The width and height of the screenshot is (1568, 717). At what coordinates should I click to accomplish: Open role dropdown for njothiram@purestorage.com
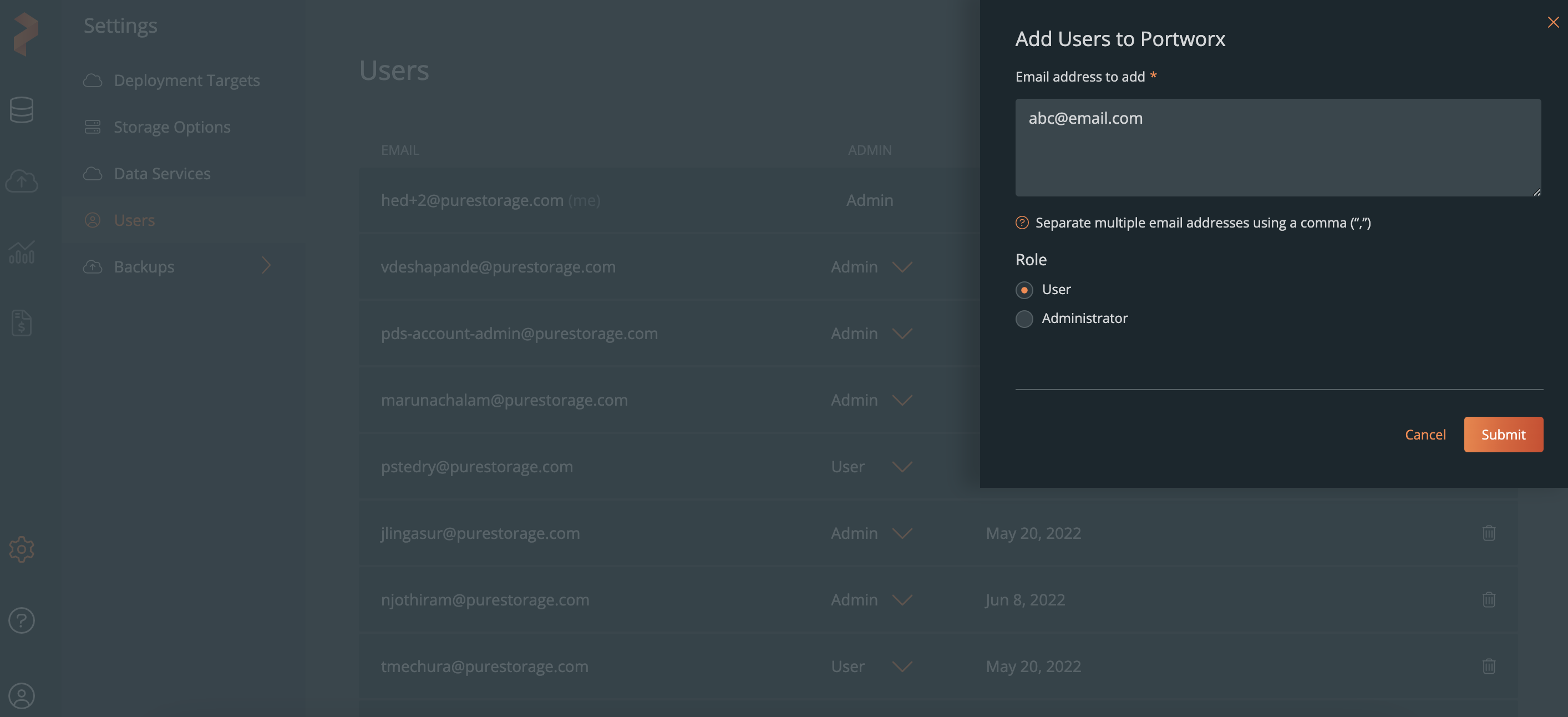pos(902,600)
